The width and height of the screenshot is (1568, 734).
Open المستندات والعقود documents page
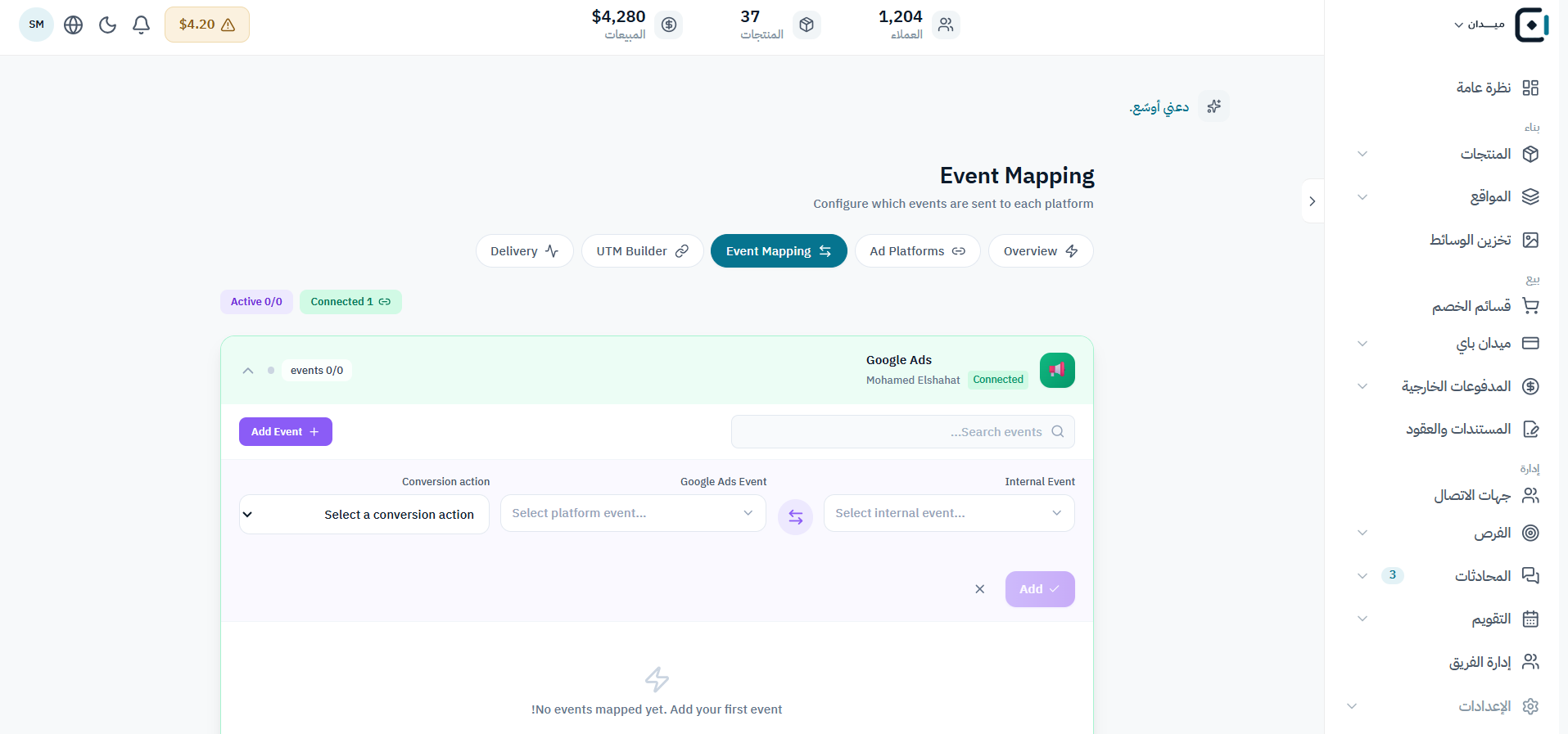point(1472,429)
